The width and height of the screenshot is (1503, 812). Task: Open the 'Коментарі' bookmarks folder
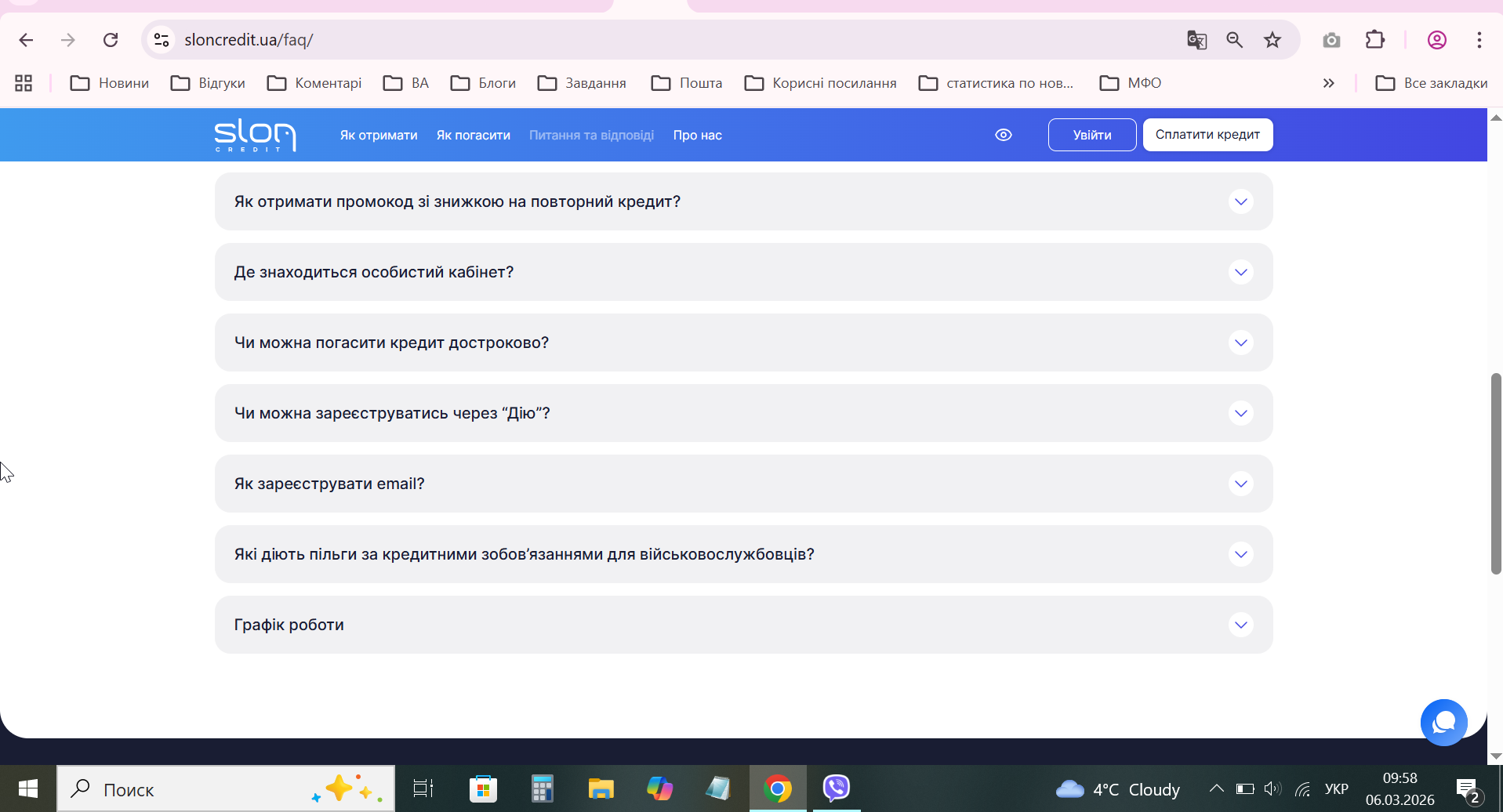click(314, 83)
